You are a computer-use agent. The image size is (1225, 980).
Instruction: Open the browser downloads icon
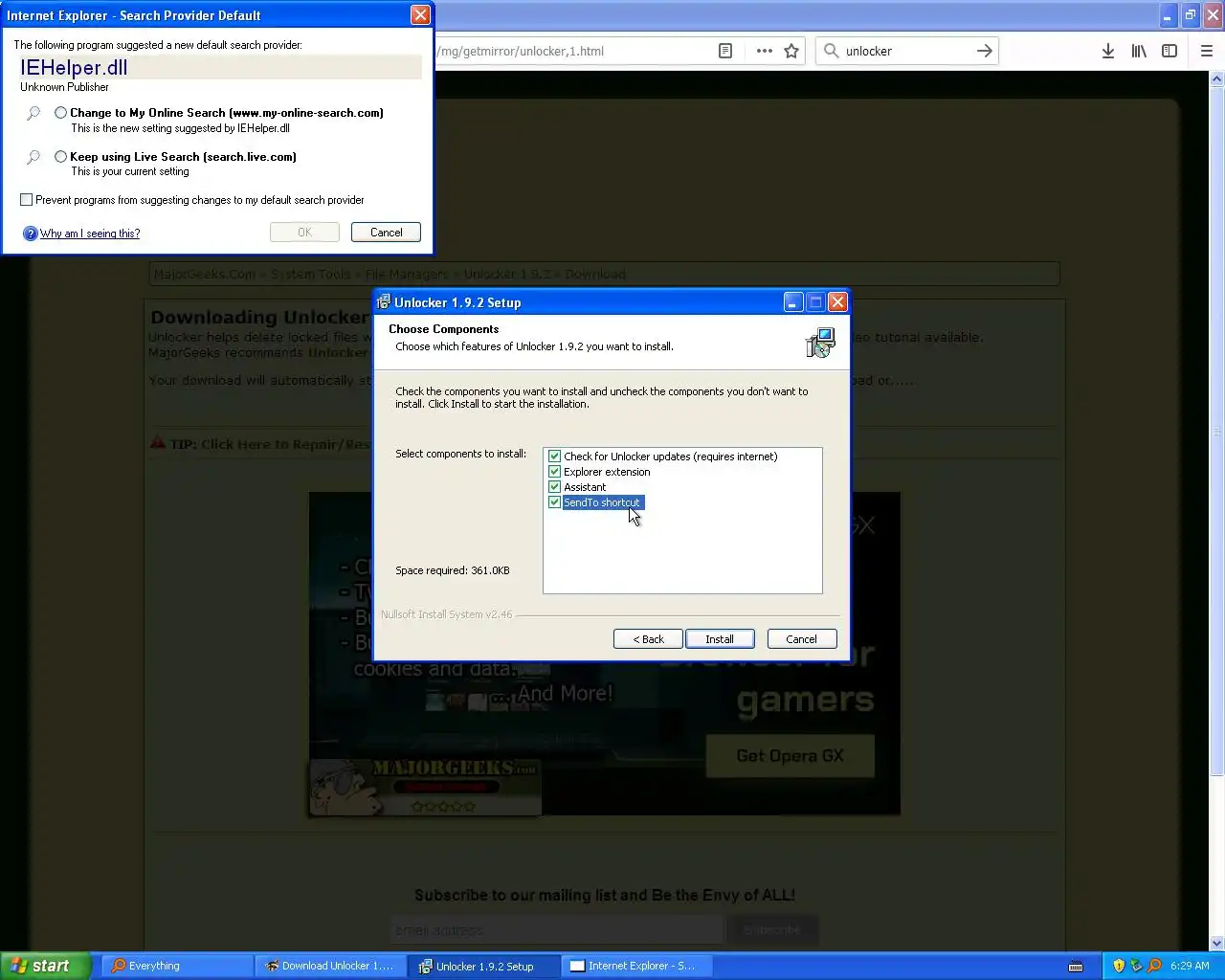1107,51
